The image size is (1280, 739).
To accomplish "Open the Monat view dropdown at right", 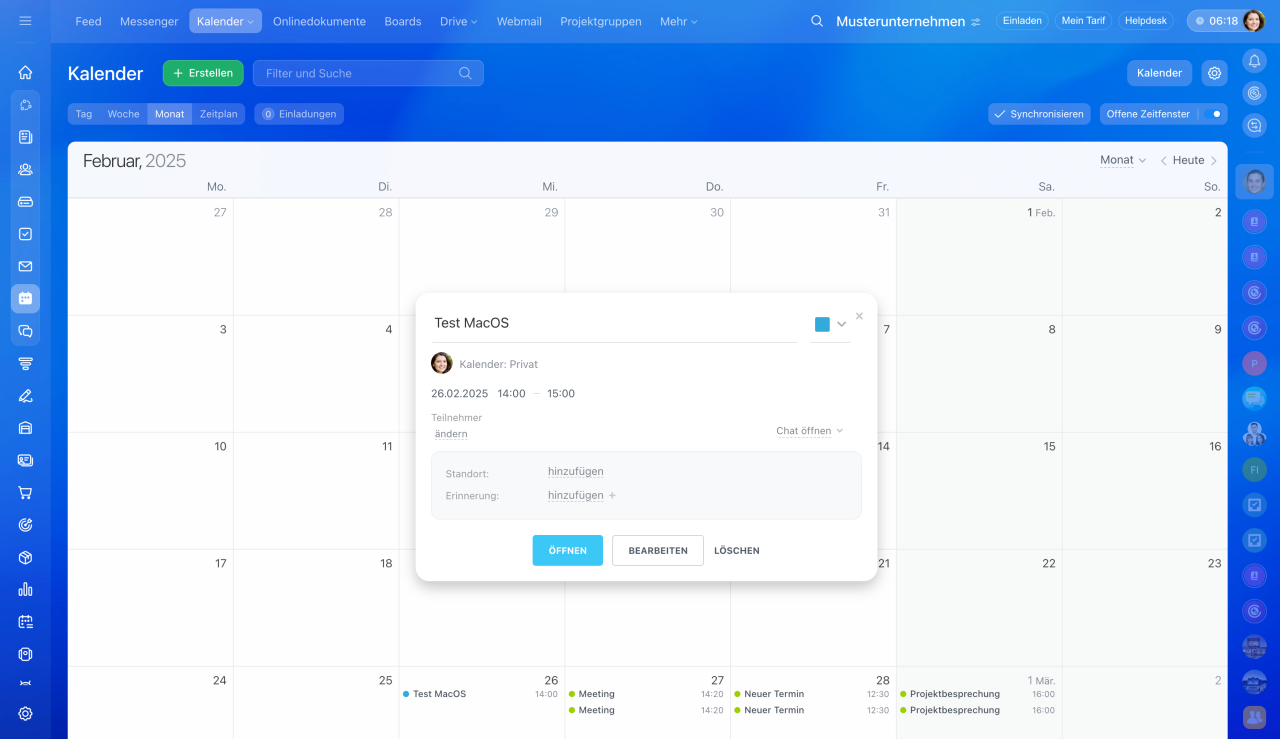I will tap(1123, 160).
